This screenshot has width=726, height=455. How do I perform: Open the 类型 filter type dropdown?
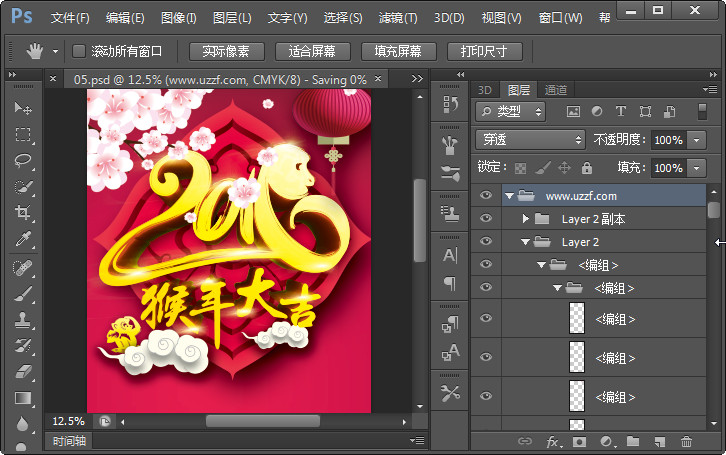click(510, 112)
